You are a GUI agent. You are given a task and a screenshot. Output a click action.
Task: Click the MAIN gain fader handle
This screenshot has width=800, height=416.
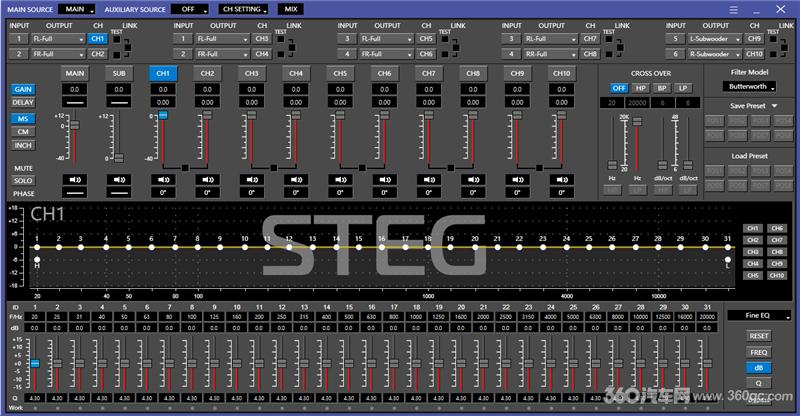75,125
